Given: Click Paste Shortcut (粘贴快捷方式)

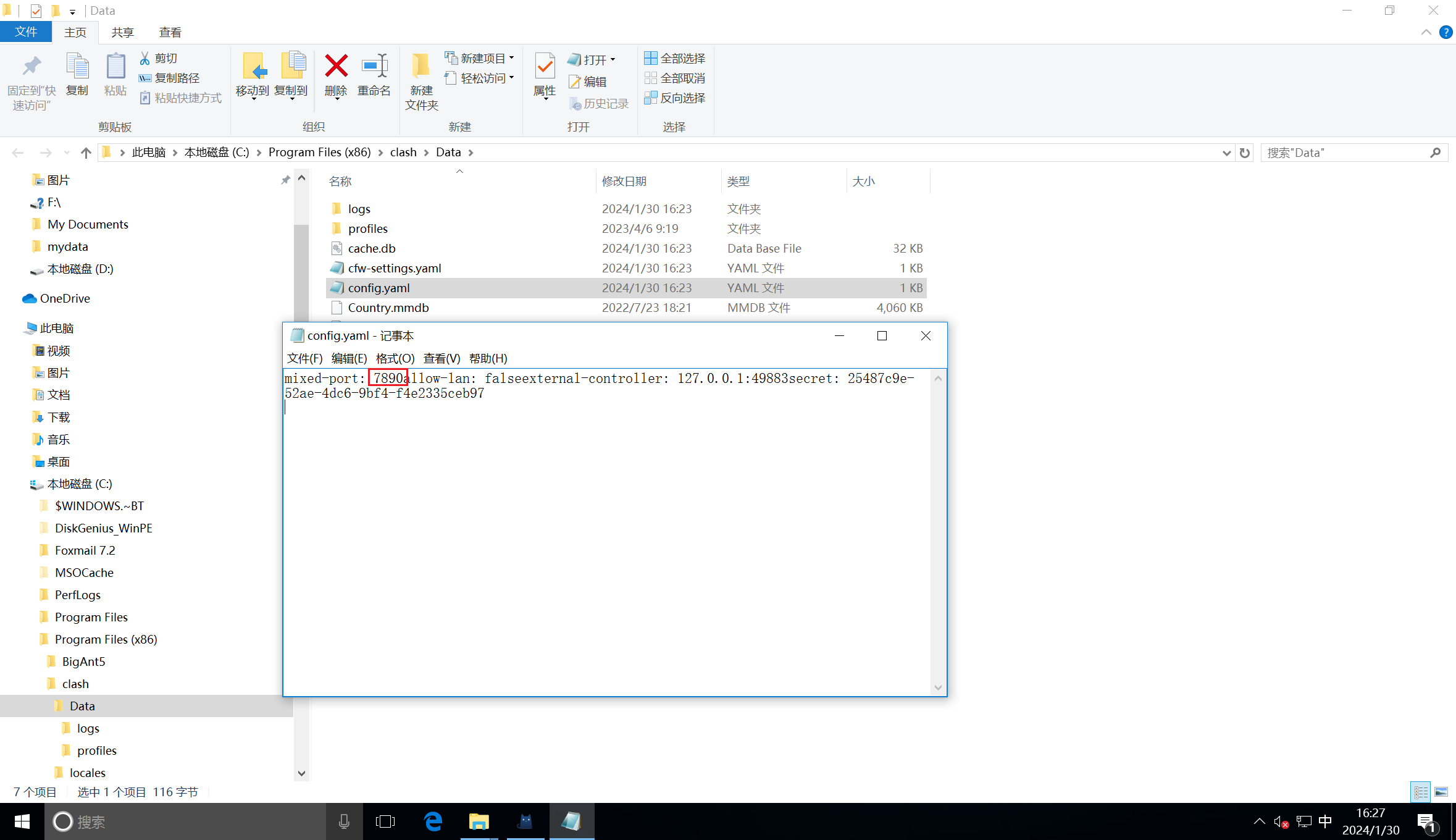Looking at the screenshot, I should 180,98.
